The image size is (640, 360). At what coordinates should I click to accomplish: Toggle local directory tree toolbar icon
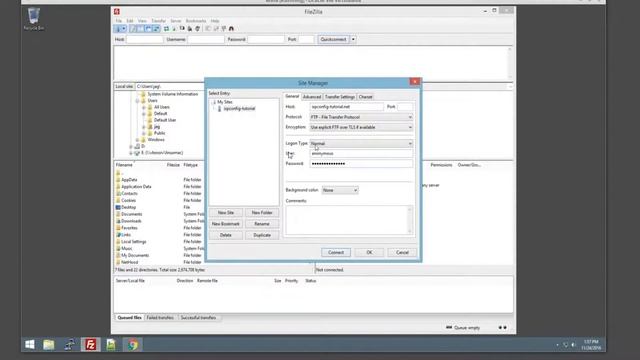[140, 29]
